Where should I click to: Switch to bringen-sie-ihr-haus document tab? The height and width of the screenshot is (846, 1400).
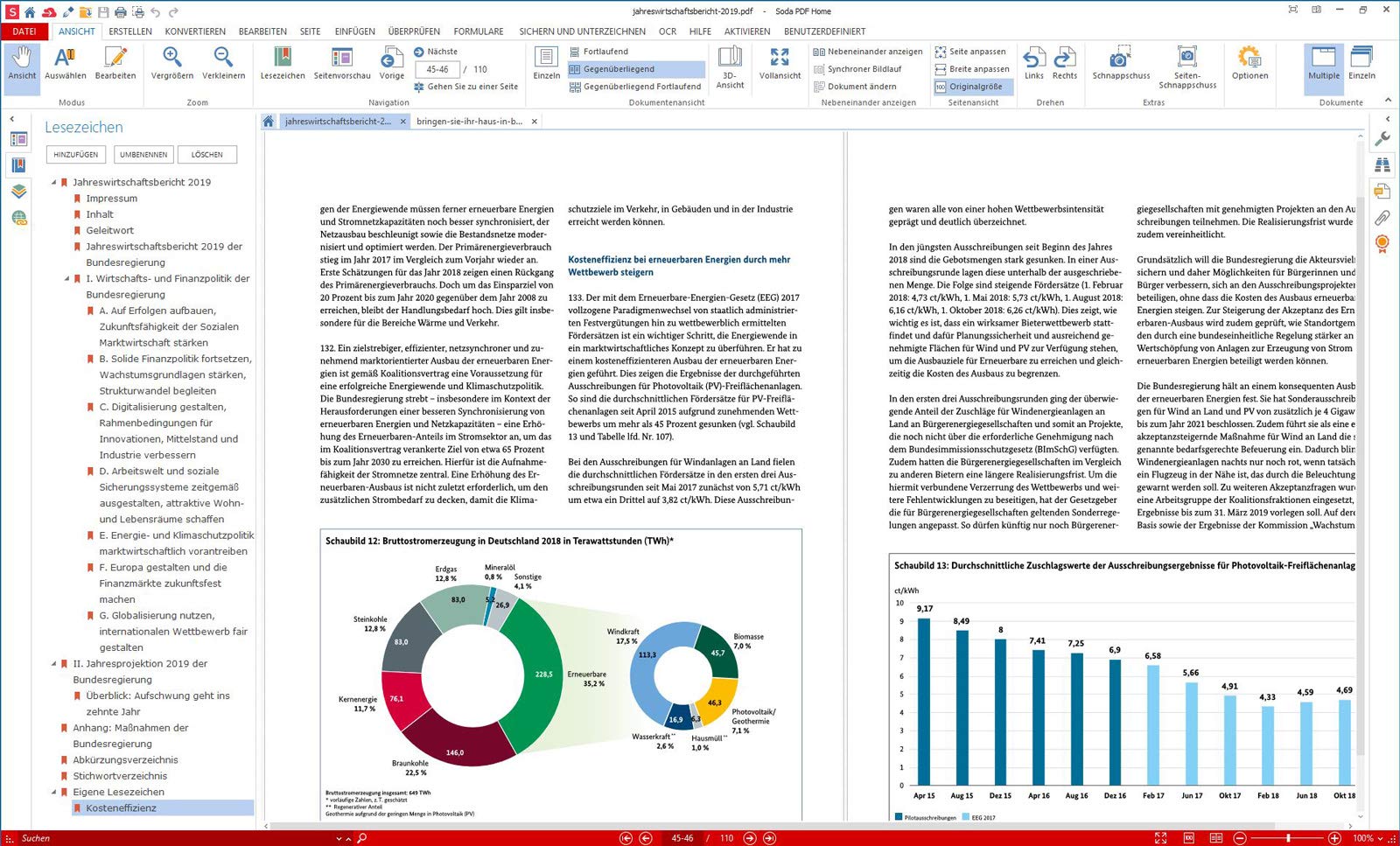[x=470, y=122]
